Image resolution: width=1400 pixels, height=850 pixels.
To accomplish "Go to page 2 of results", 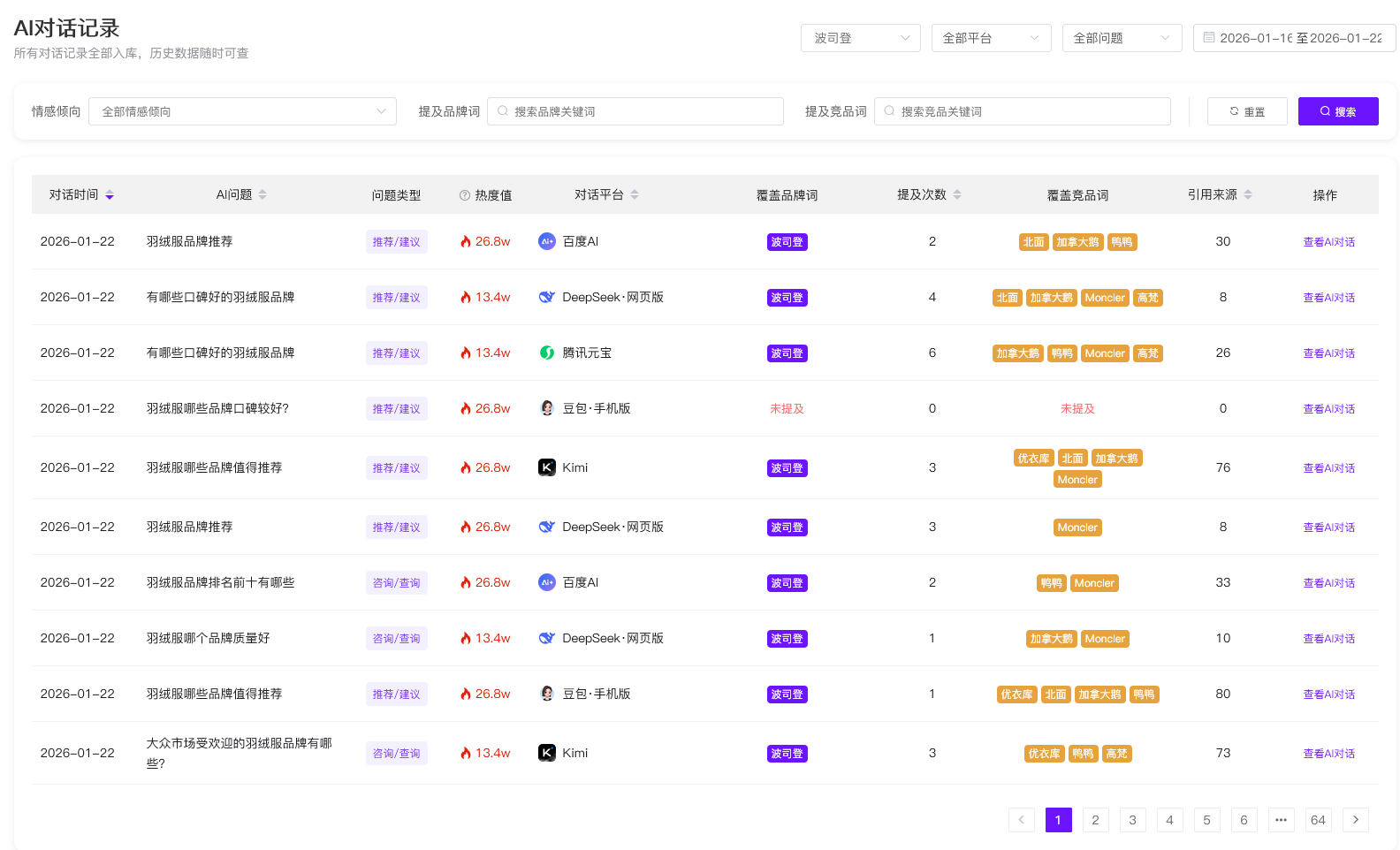I will (x=1095, y=820).
